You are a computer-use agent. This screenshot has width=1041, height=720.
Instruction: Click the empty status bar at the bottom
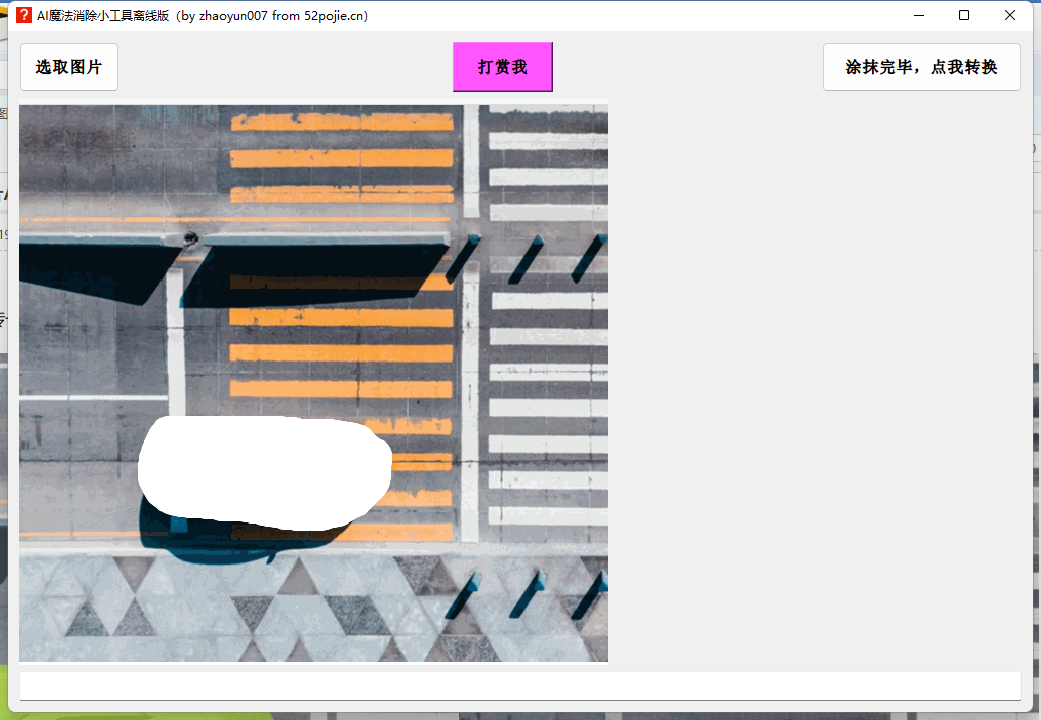[519, 686]
